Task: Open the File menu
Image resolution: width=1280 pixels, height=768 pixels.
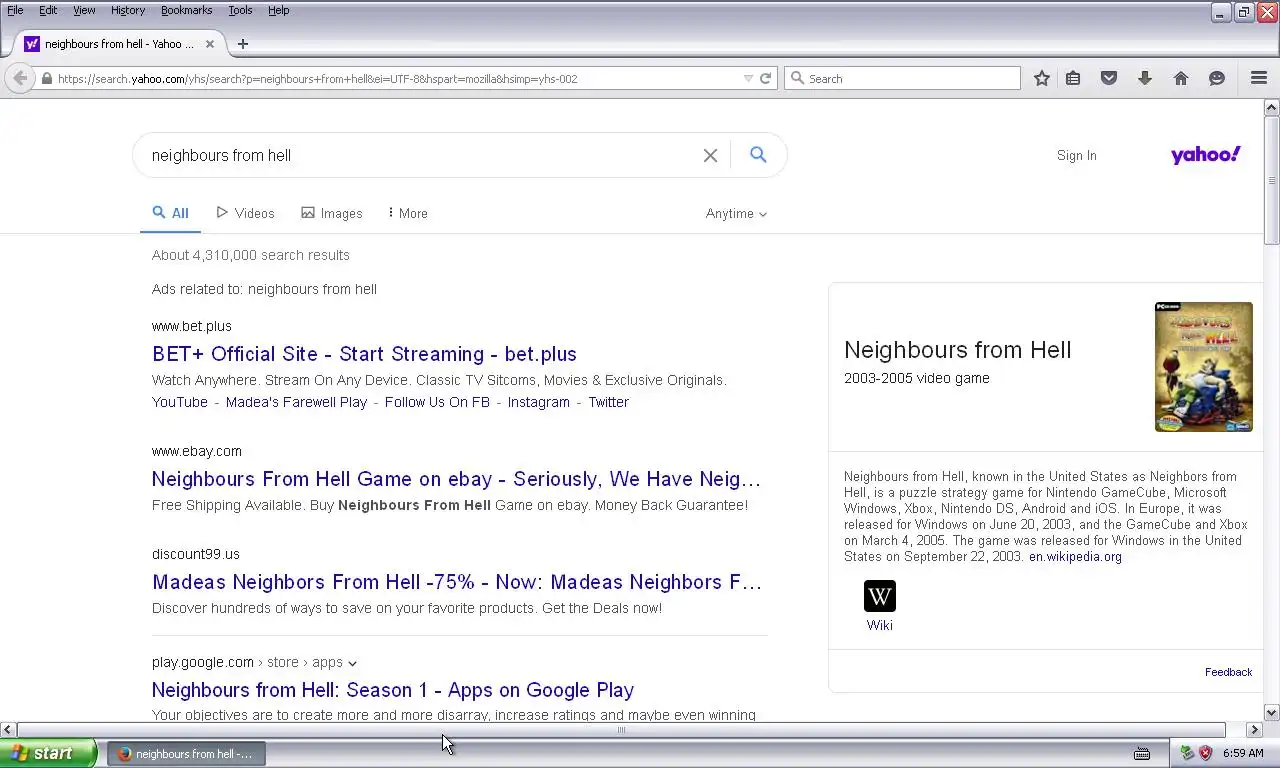Action: pyautogui.click(x=15, y=10)
